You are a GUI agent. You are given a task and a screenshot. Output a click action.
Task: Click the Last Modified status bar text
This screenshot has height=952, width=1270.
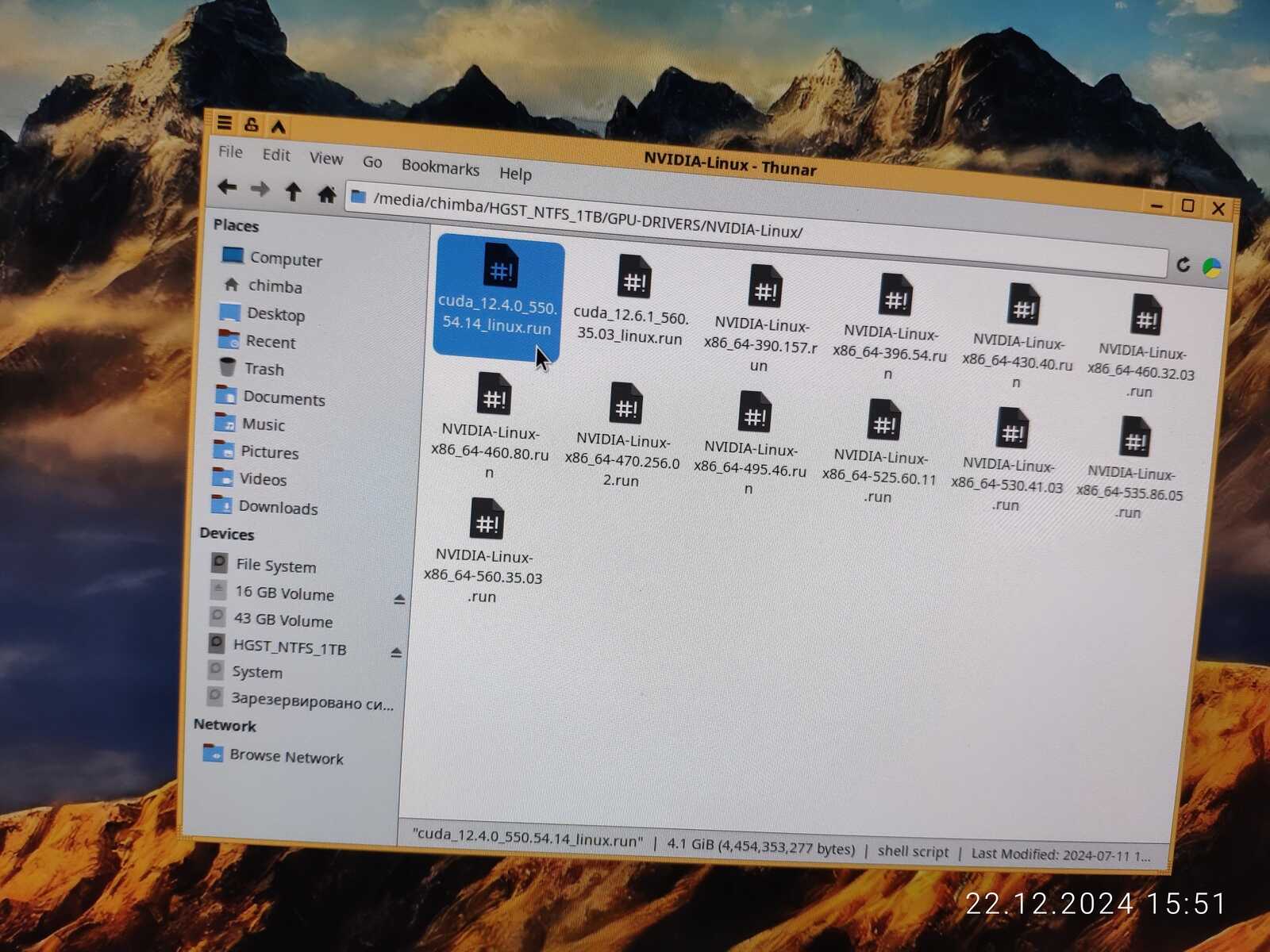(x=1060, y=854)
